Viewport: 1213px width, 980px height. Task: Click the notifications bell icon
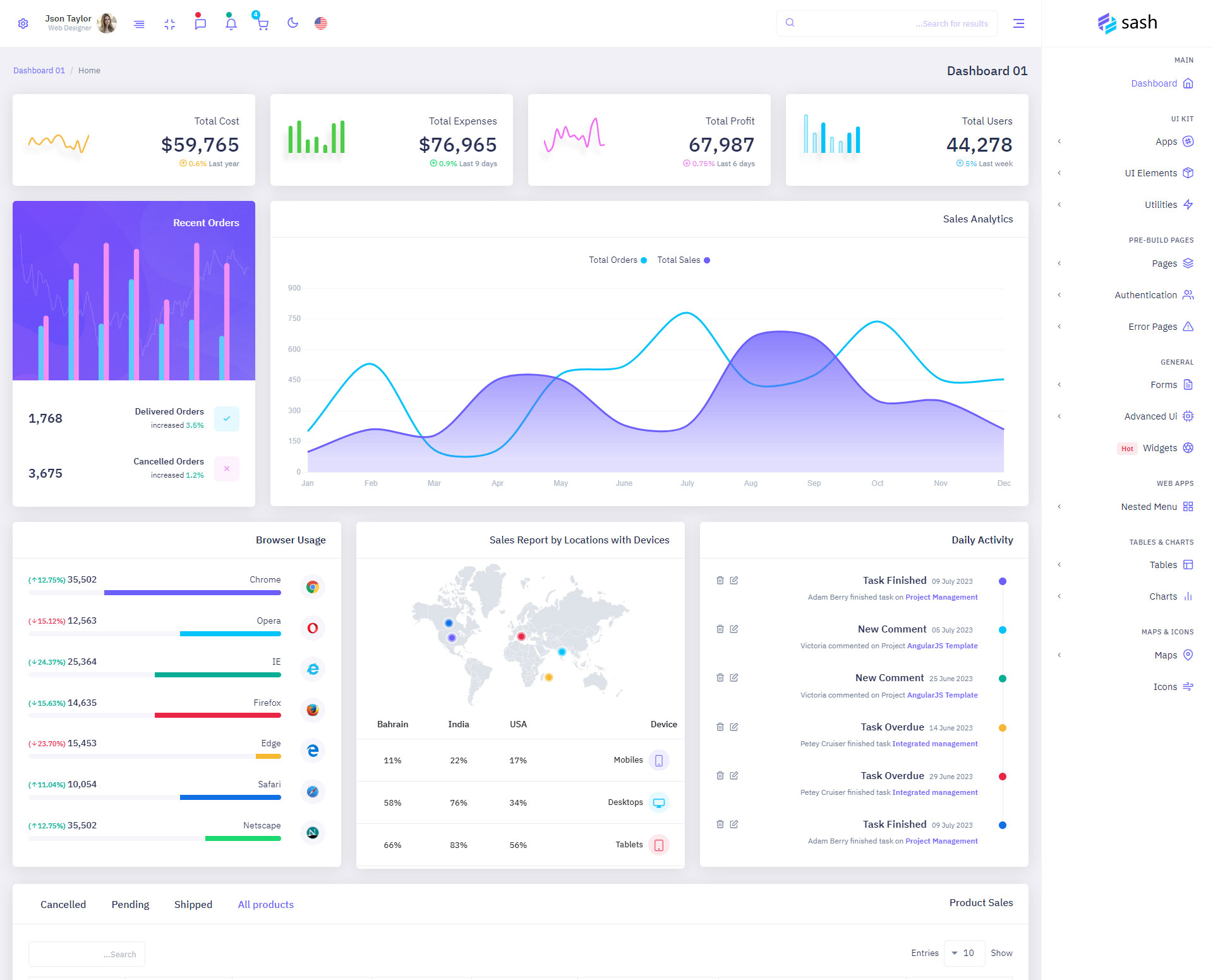(x=231, y=24)
